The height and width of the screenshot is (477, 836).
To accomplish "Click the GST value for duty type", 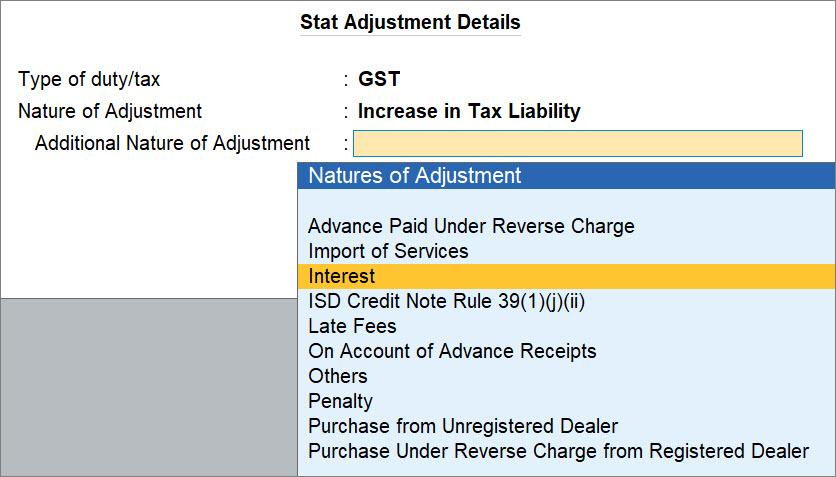I will coord(379,79).
